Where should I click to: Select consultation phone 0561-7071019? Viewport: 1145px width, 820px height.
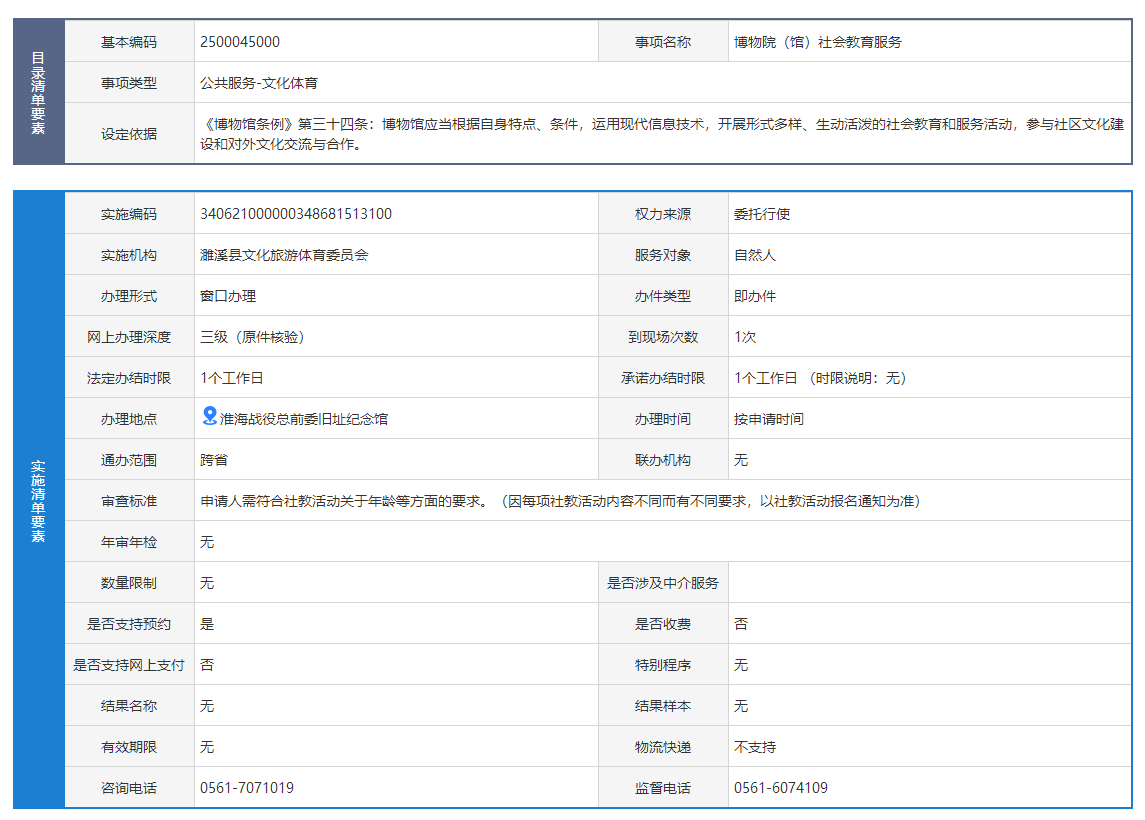248,788
